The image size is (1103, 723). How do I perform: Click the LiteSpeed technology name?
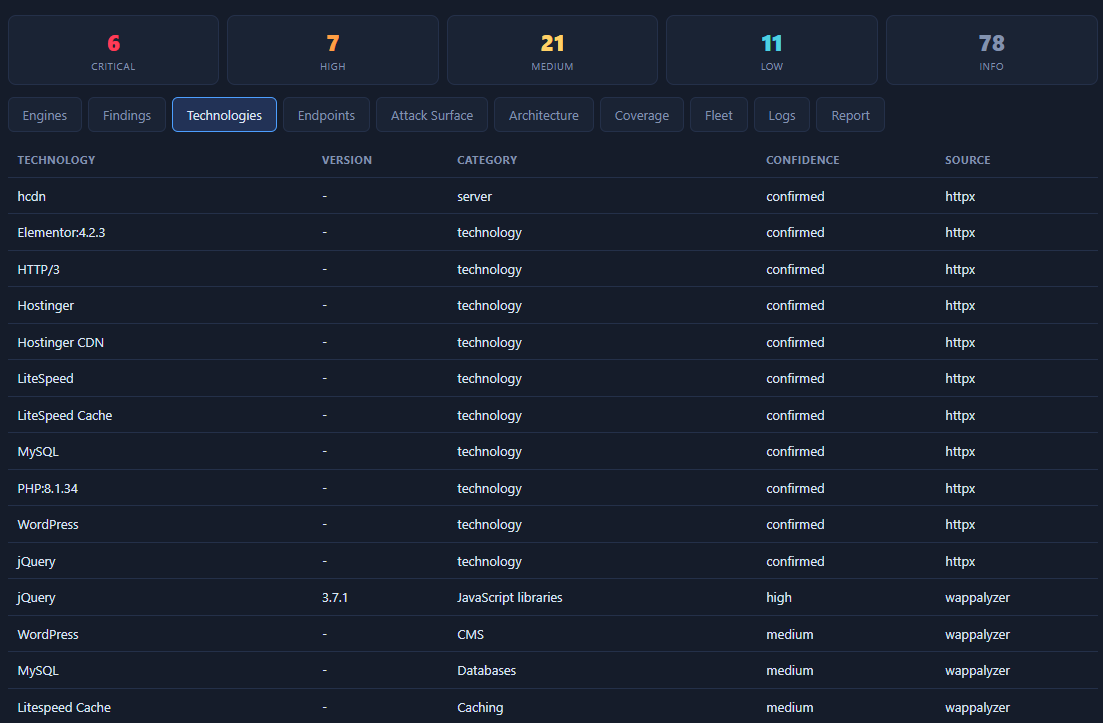click(x=45, y=378)
